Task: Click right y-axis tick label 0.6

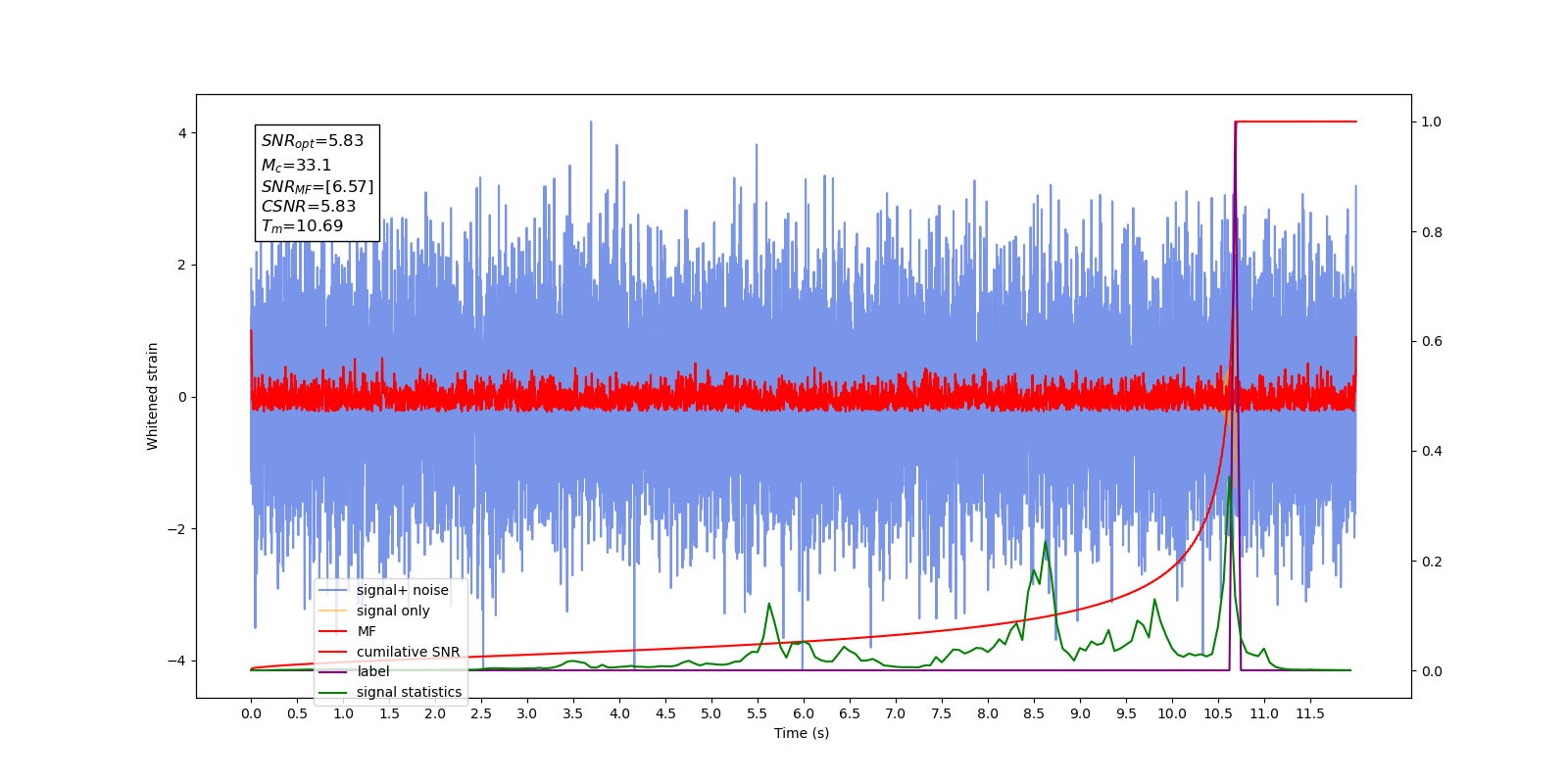Action: 1432,342
